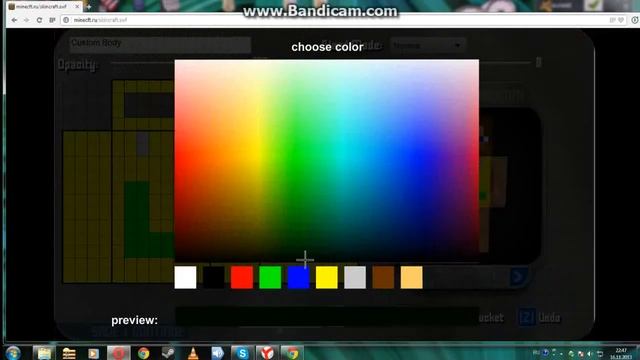Click the site info icon in address bar
The image size is (640, 360).
point(66,20)
